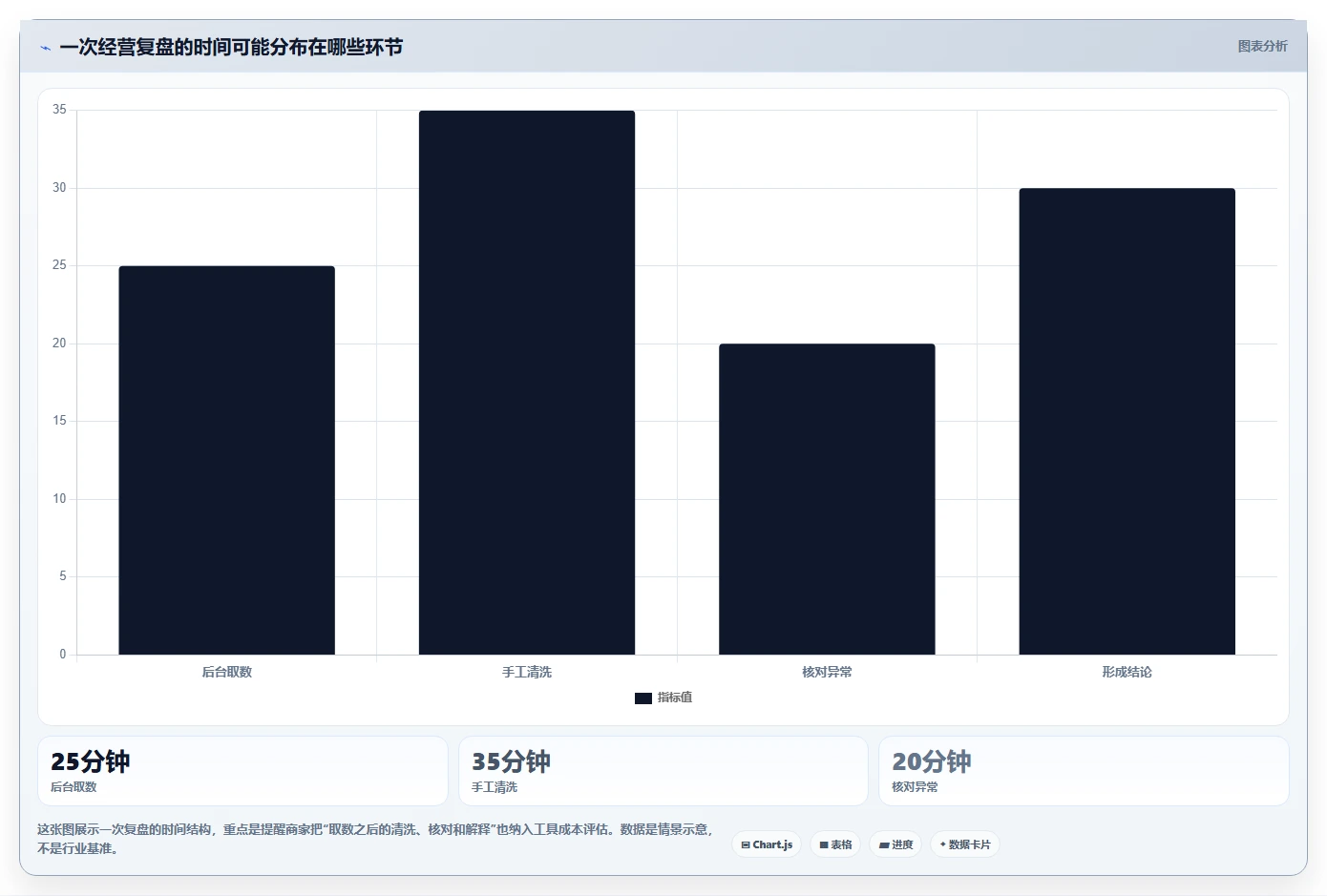Click the description paragraph starting 这张图展示
The width and height of the screenshot is (1327, 896).
[x=375, y=839]
